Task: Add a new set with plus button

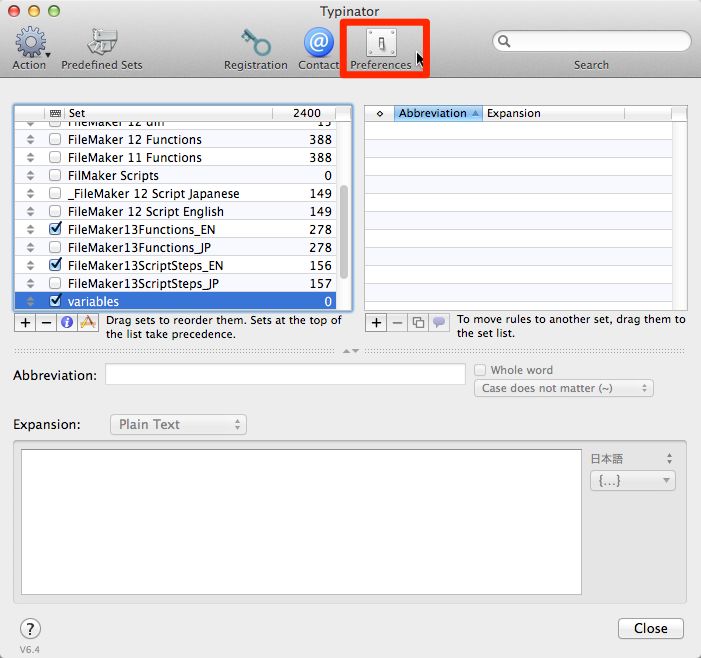Action: (25, 322)
